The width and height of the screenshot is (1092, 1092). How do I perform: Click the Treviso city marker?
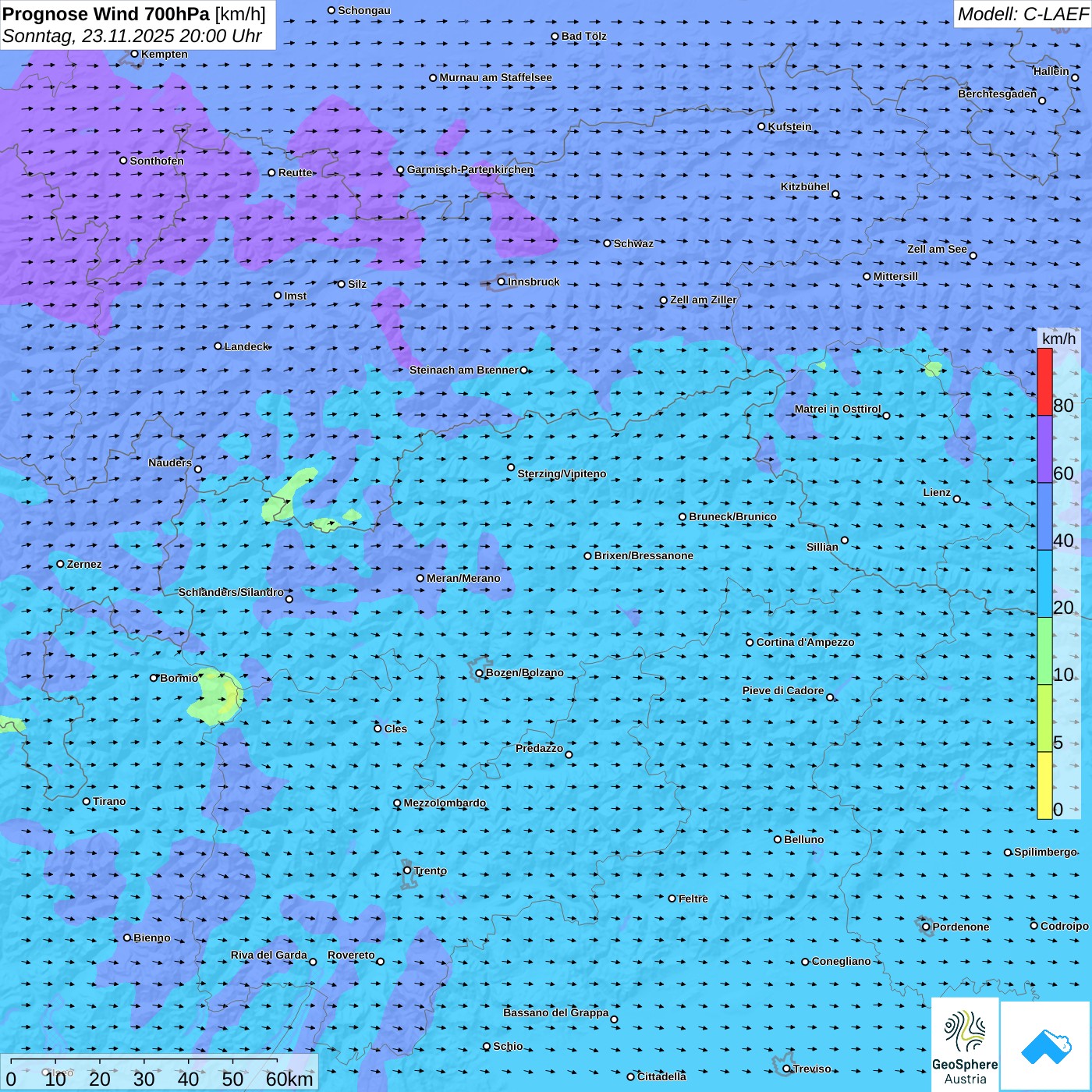tap(786, 1069)
